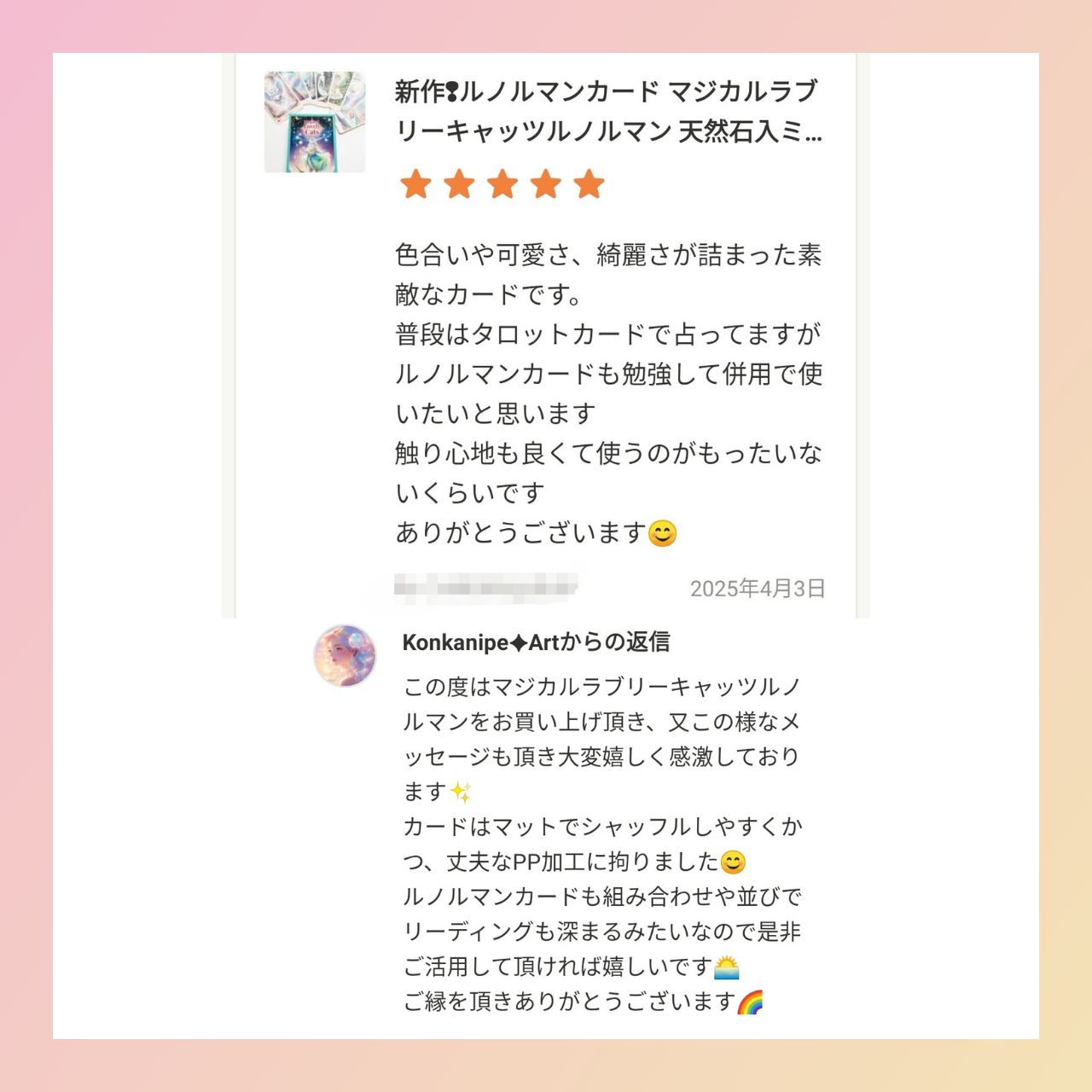Viewport: 1092px width, 1092px height.
Task: Click the fourth orange rating star
Action: pyautogui.click(x=546, y=183)
